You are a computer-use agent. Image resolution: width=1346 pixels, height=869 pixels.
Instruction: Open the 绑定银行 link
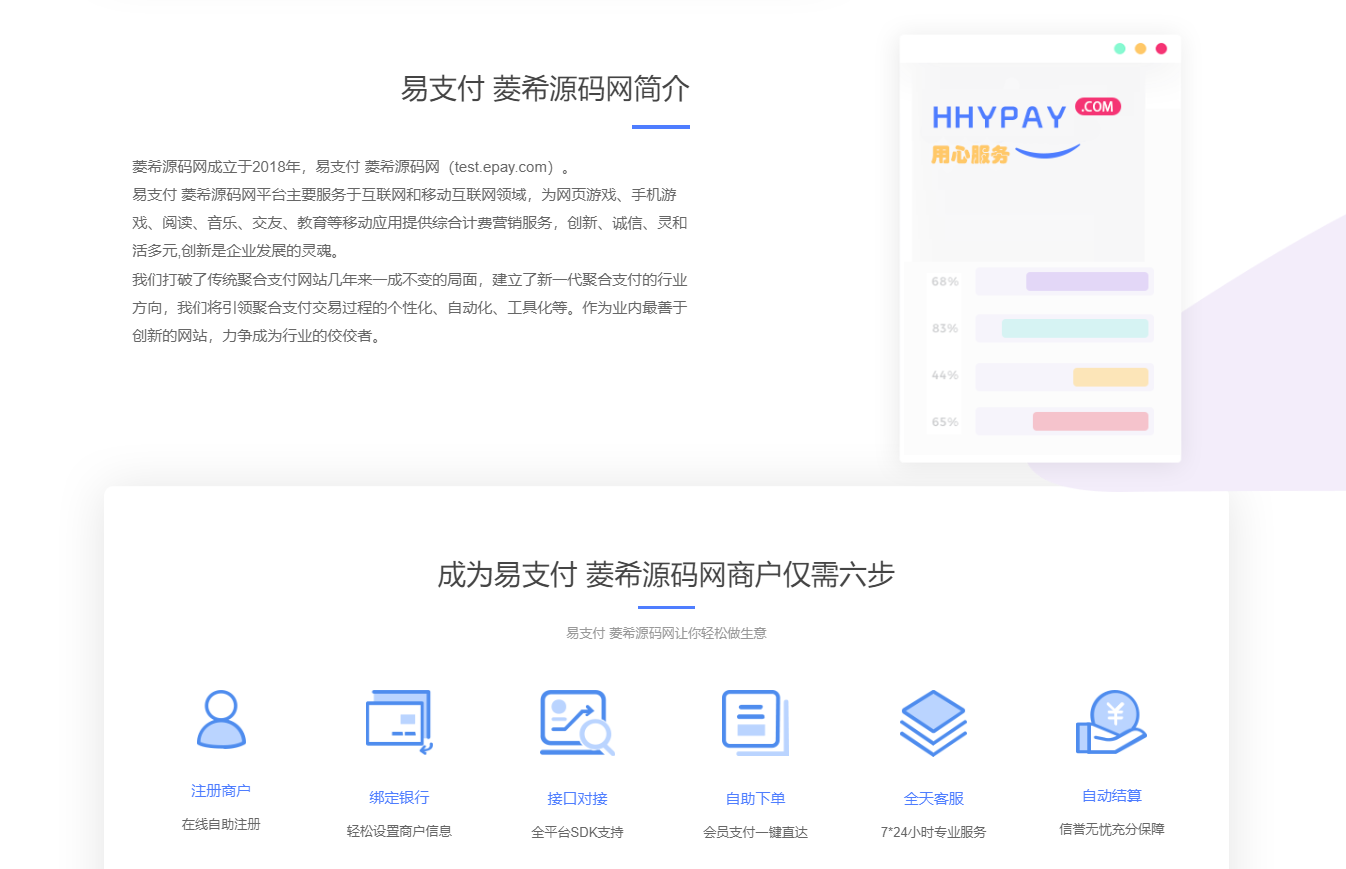coord(399,797)
